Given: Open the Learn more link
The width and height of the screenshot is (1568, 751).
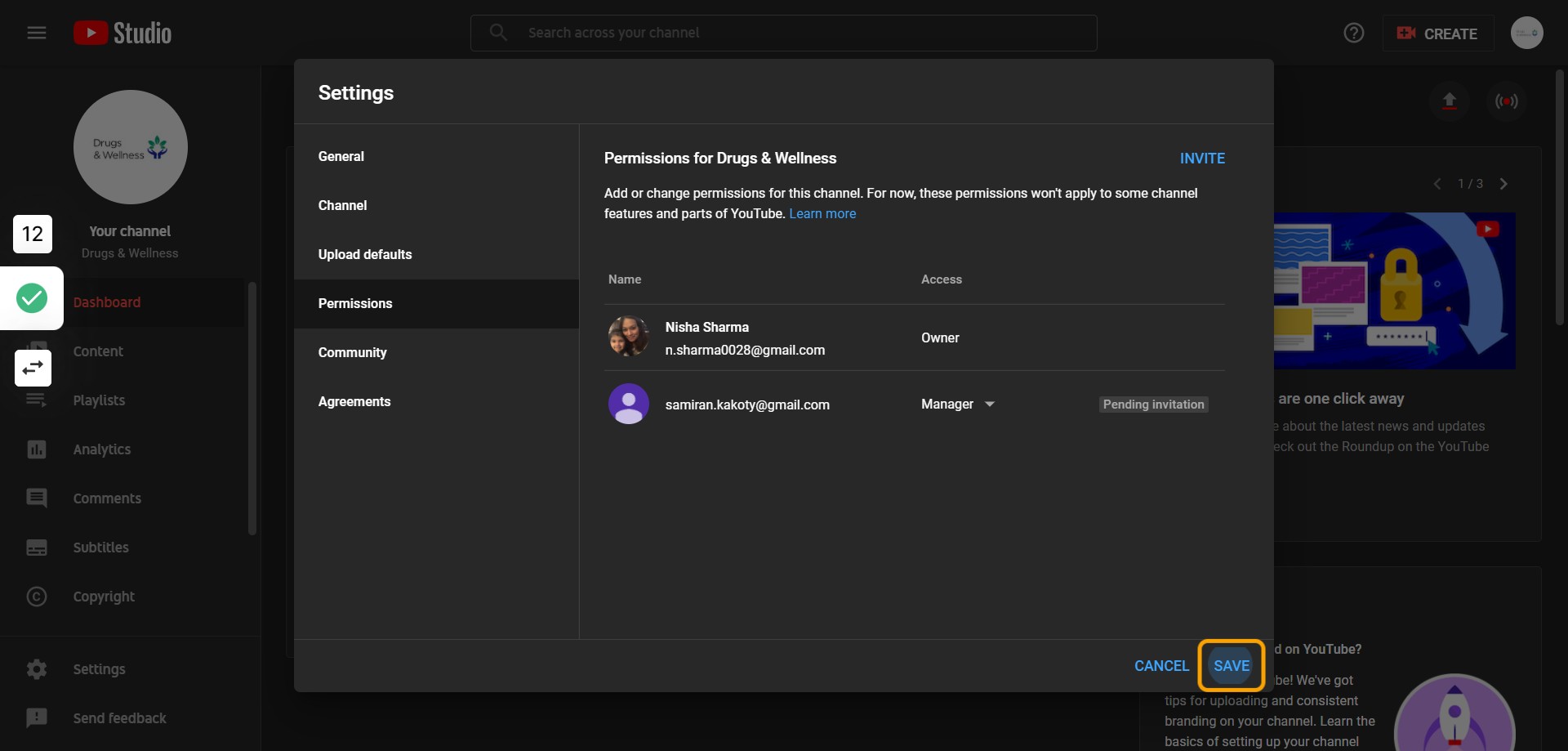Looking at the screenshot, I should pos(822,214).
